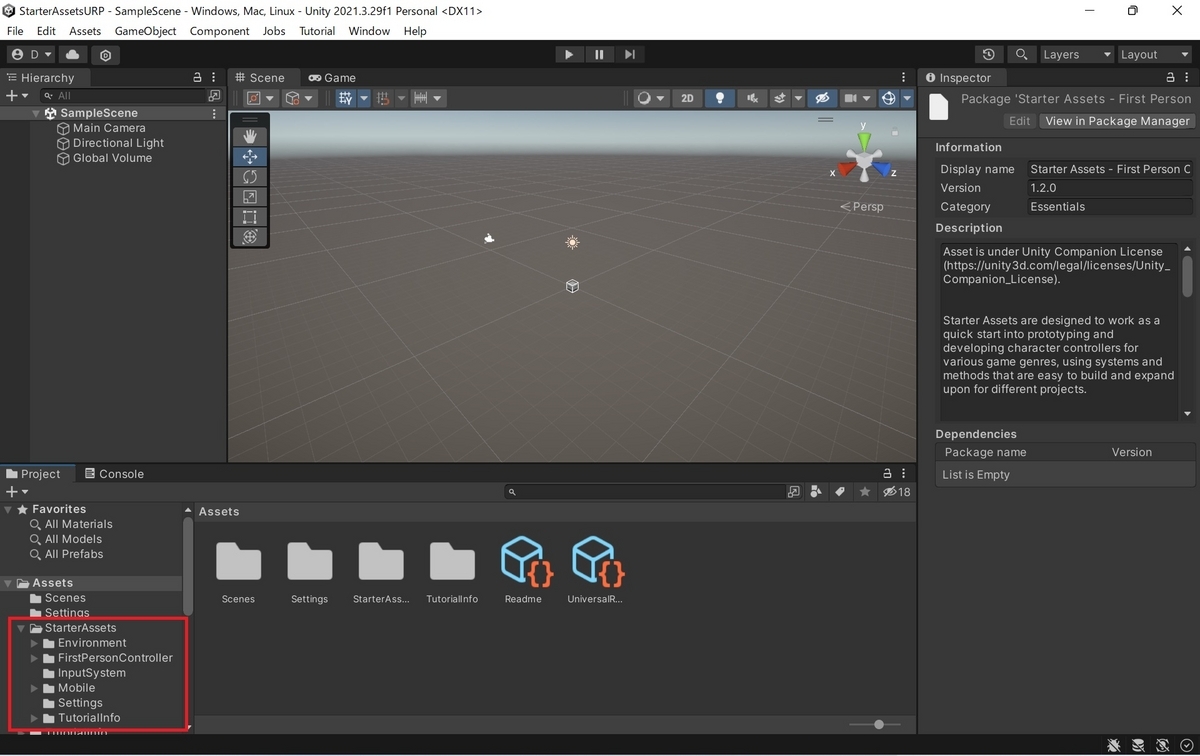Screen dimensions: 1200x756
Task: Click View in Package Manager
Action: point(1116,121)
